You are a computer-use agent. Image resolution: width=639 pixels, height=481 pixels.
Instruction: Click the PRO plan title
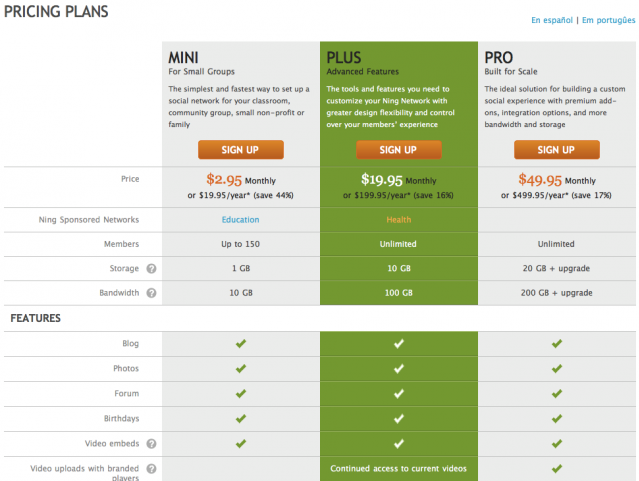(x=499, y=58)
